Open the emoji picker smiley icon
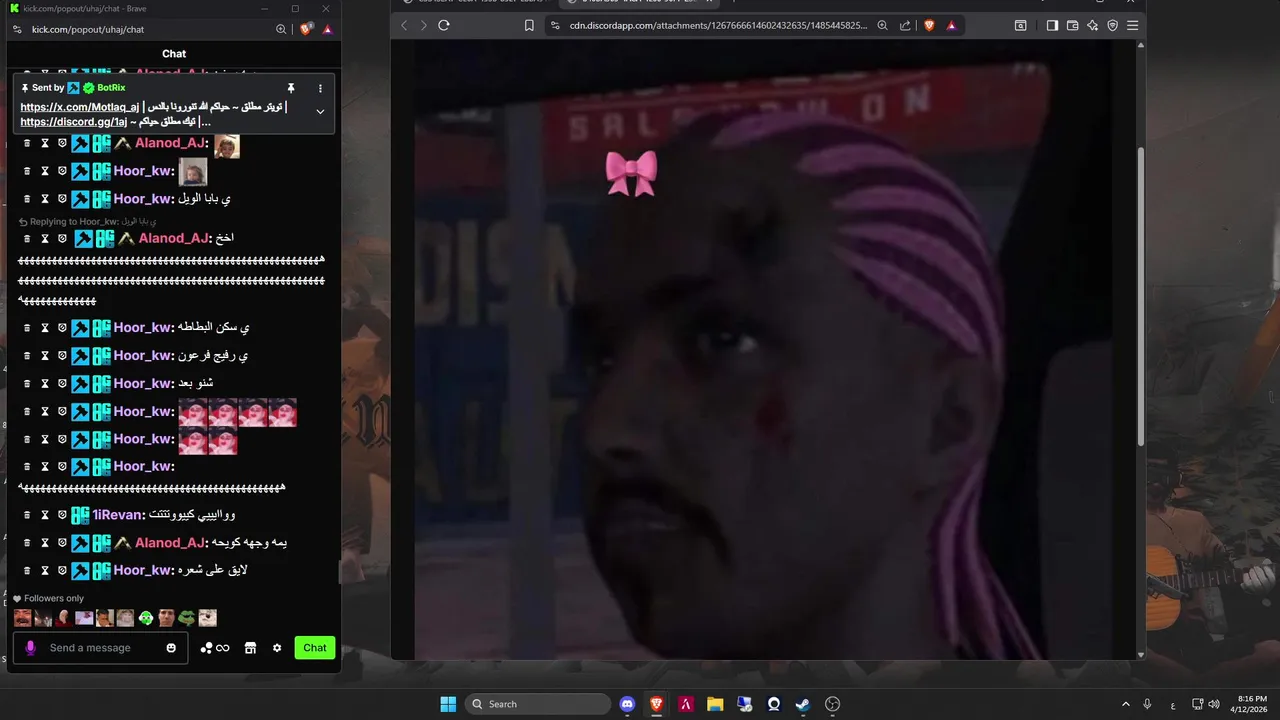 [x=171, y=648]
